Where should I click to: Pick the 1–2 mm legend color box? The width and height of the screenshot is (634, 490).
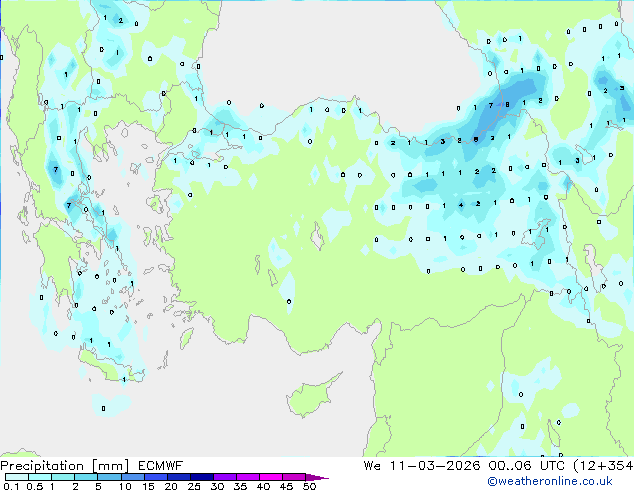63,477
